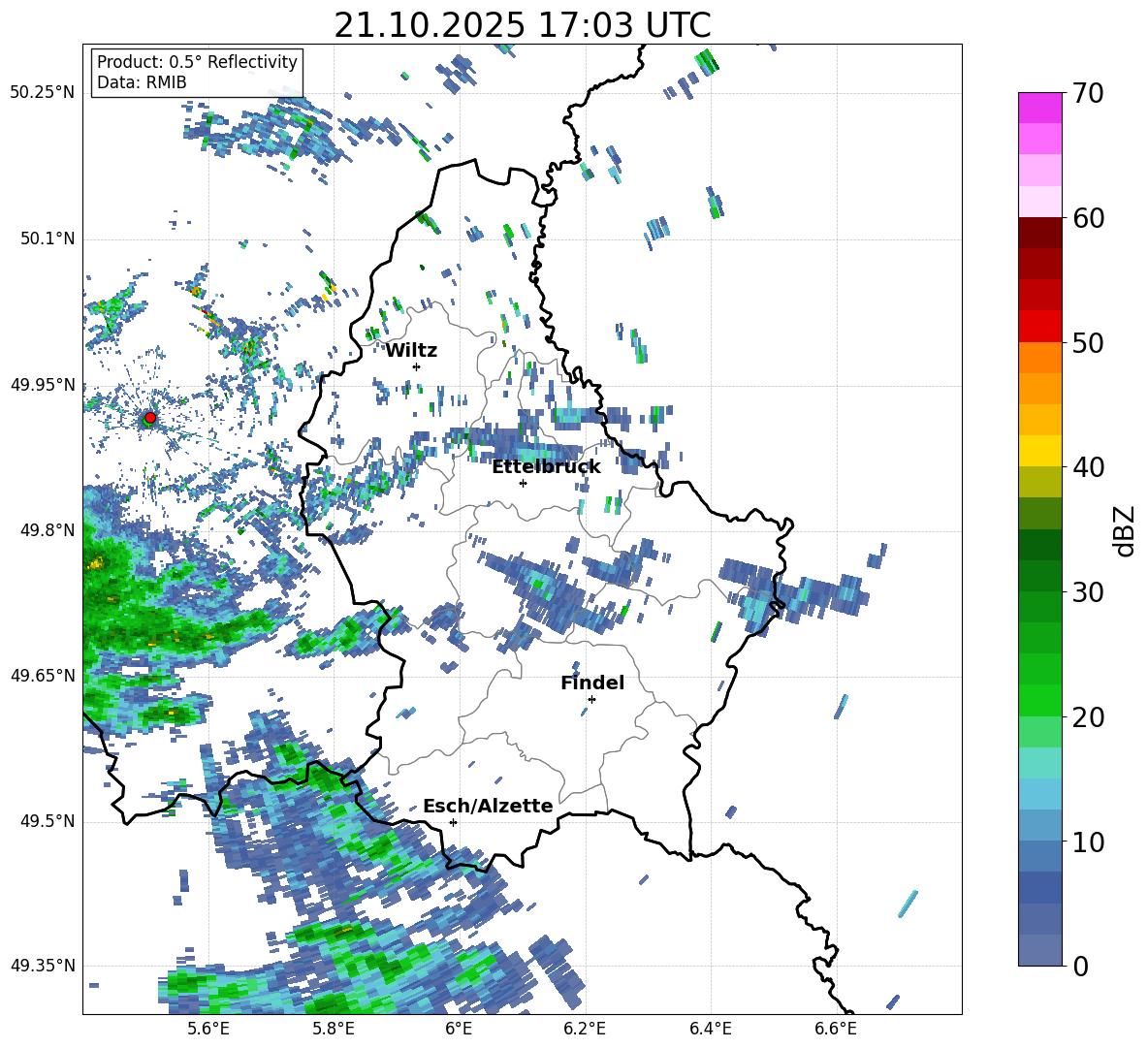This screenshot has height=1048, width=1148.
Task: Pick the dark maroon swatch just below 60 dBZ
Action: [1039, 232]
